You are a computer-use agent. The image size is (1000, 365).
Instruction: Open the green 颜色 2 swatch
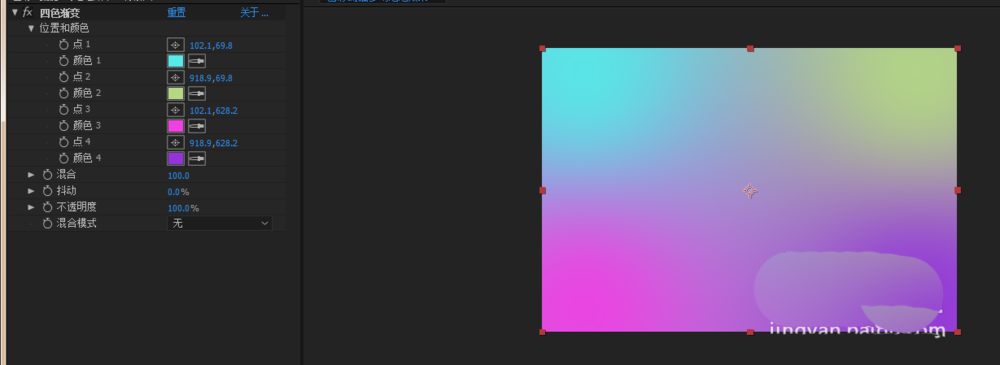pyautogui.click(x=175, y=94)
